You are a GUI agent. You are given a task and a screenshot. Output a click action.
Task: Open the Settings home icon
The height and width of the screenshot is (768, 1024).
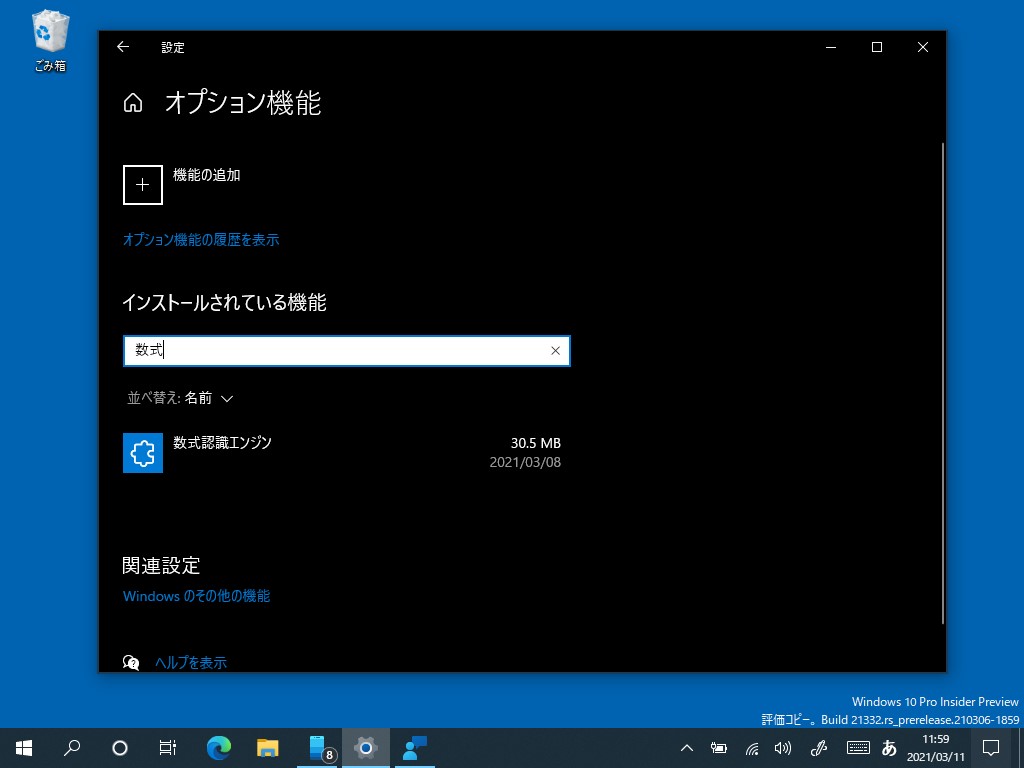133,103
